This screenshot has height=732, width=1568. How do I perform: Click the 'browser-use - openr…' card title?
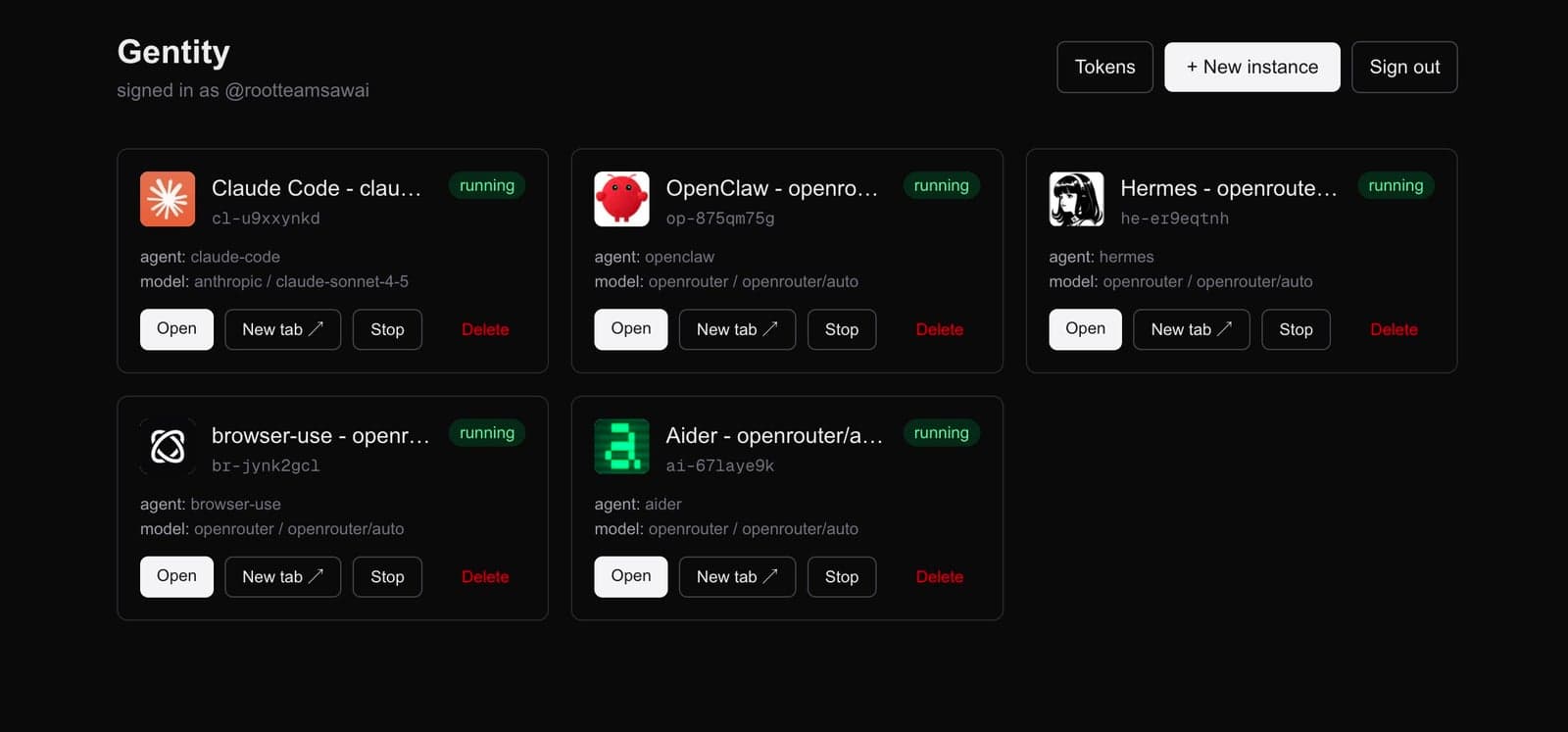click(x=320, y=435)
